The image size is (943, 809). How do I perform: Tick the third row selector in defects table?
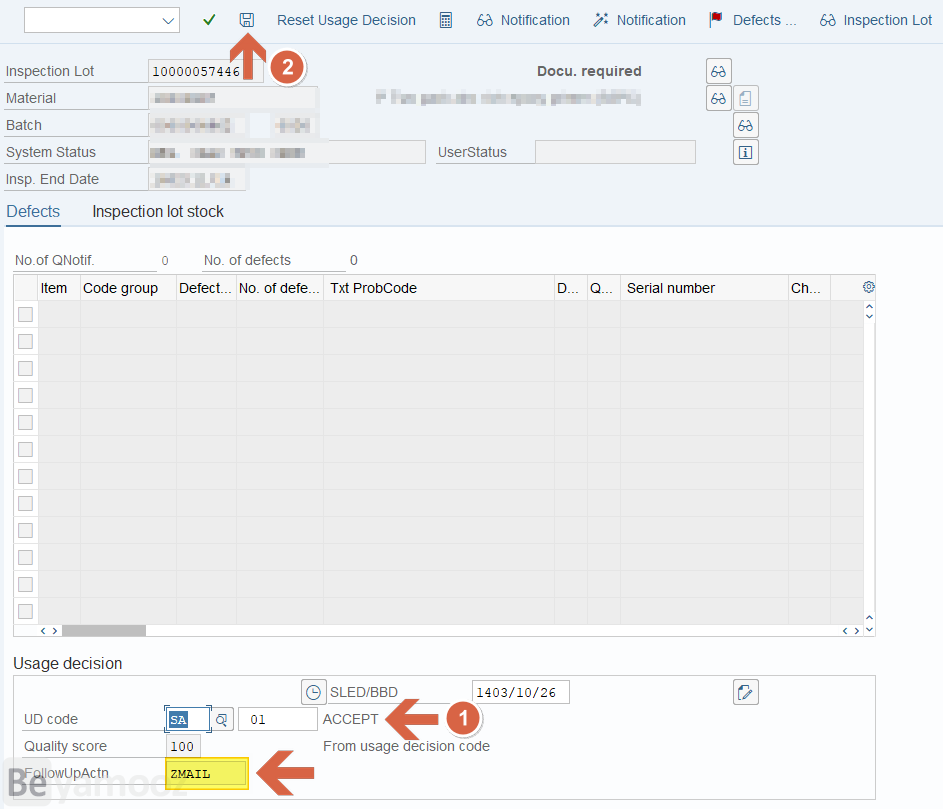click(25, 369)
